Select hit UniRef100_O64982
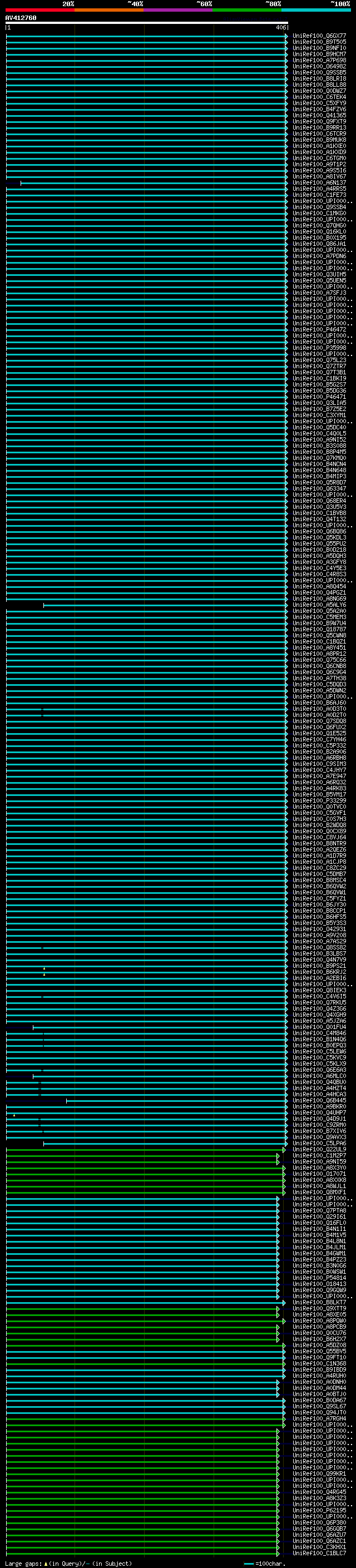This screenshot has width=356, height=1568. tap(319, 66)
